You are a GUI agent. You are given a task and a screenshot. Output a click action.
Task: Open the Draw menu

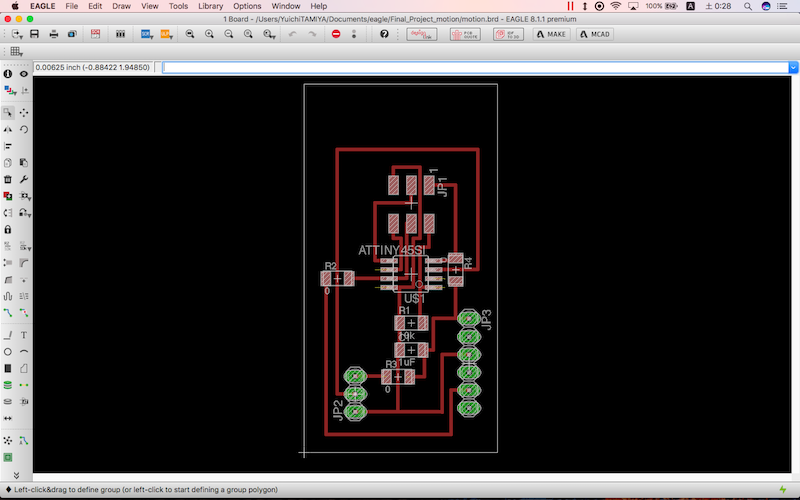click(121, 6)
